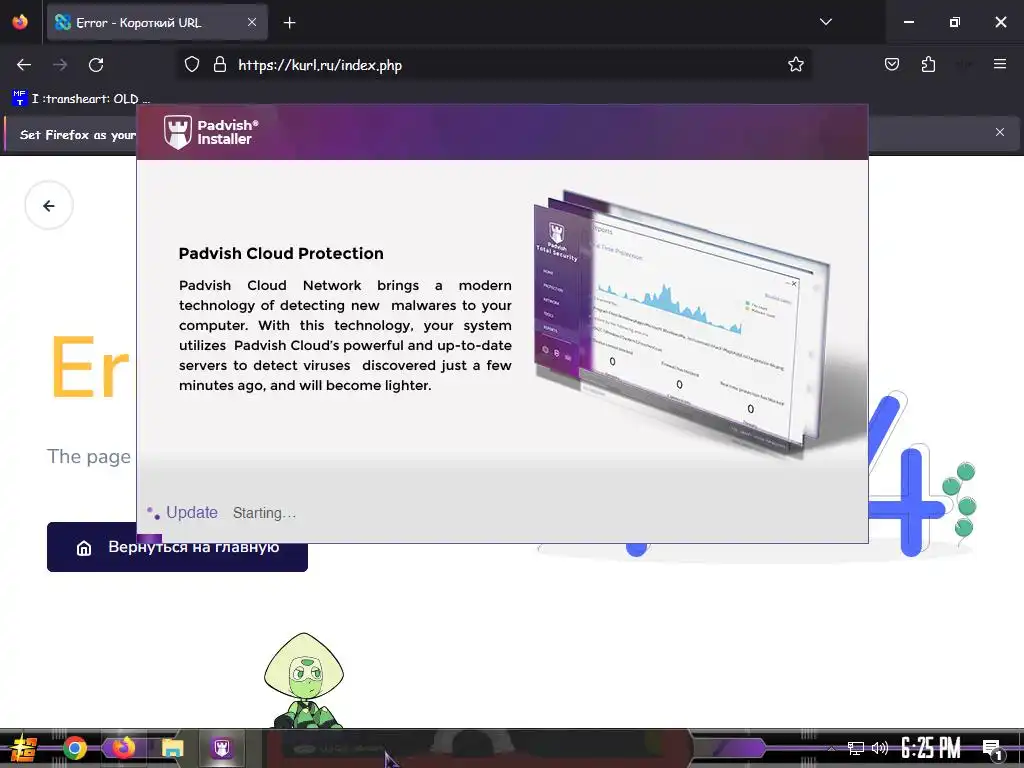The width and height of the screenshot is (1024, 768).
Task: Select the Error - Короткий URL tab
Action: 157,22
